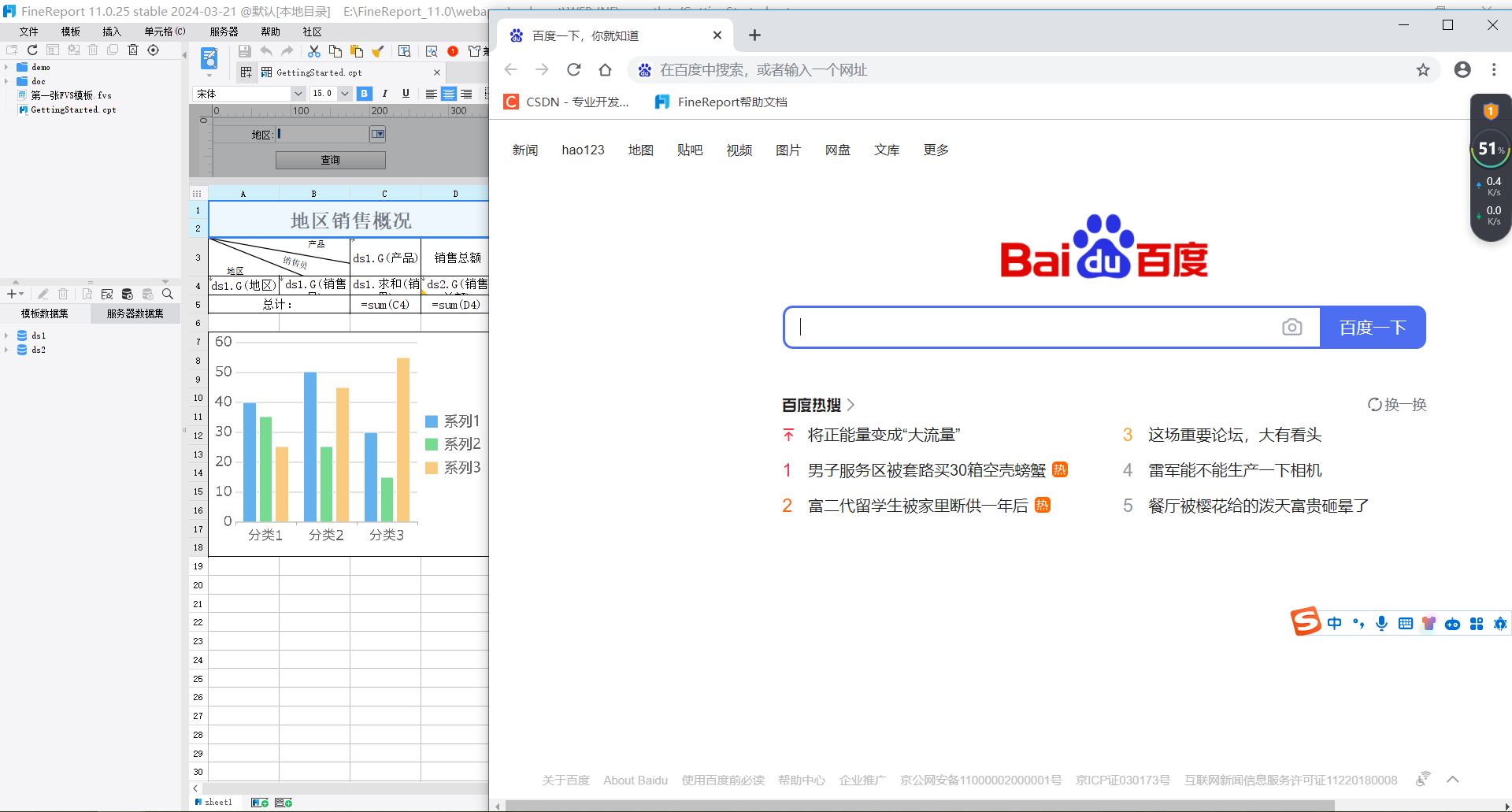Toggle underline formatting in FineReport
This screenshot has width=1512, height=812.
pyautogui.click(x=406, y=93)
